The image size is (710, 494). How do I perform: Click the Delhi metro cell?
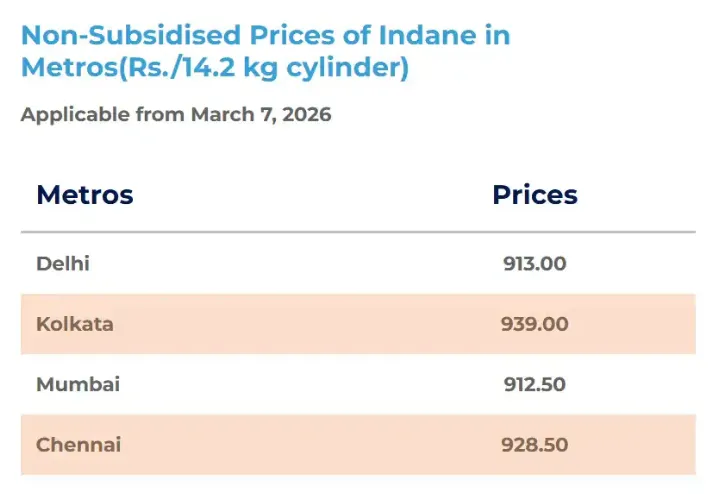pos(63,264)
